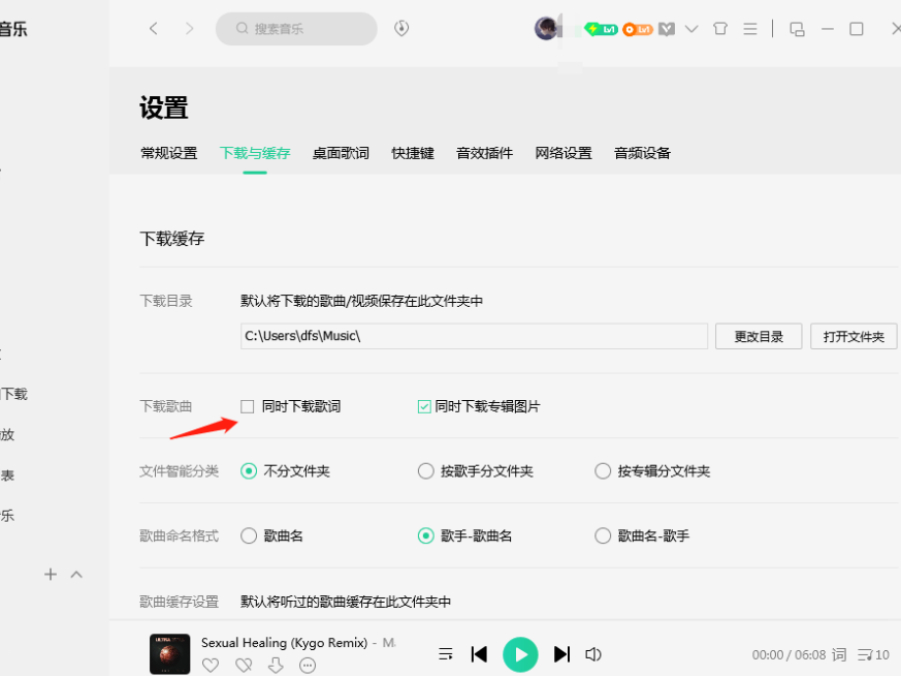
Task: Open the 网络设置 tab
Action: [563, 153]
